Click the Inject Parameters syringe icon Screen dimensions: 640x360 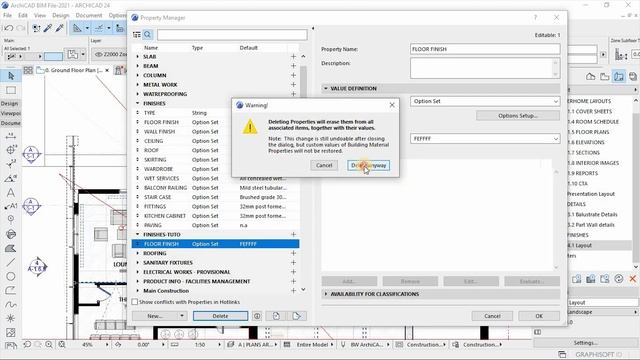pos(60,28)
